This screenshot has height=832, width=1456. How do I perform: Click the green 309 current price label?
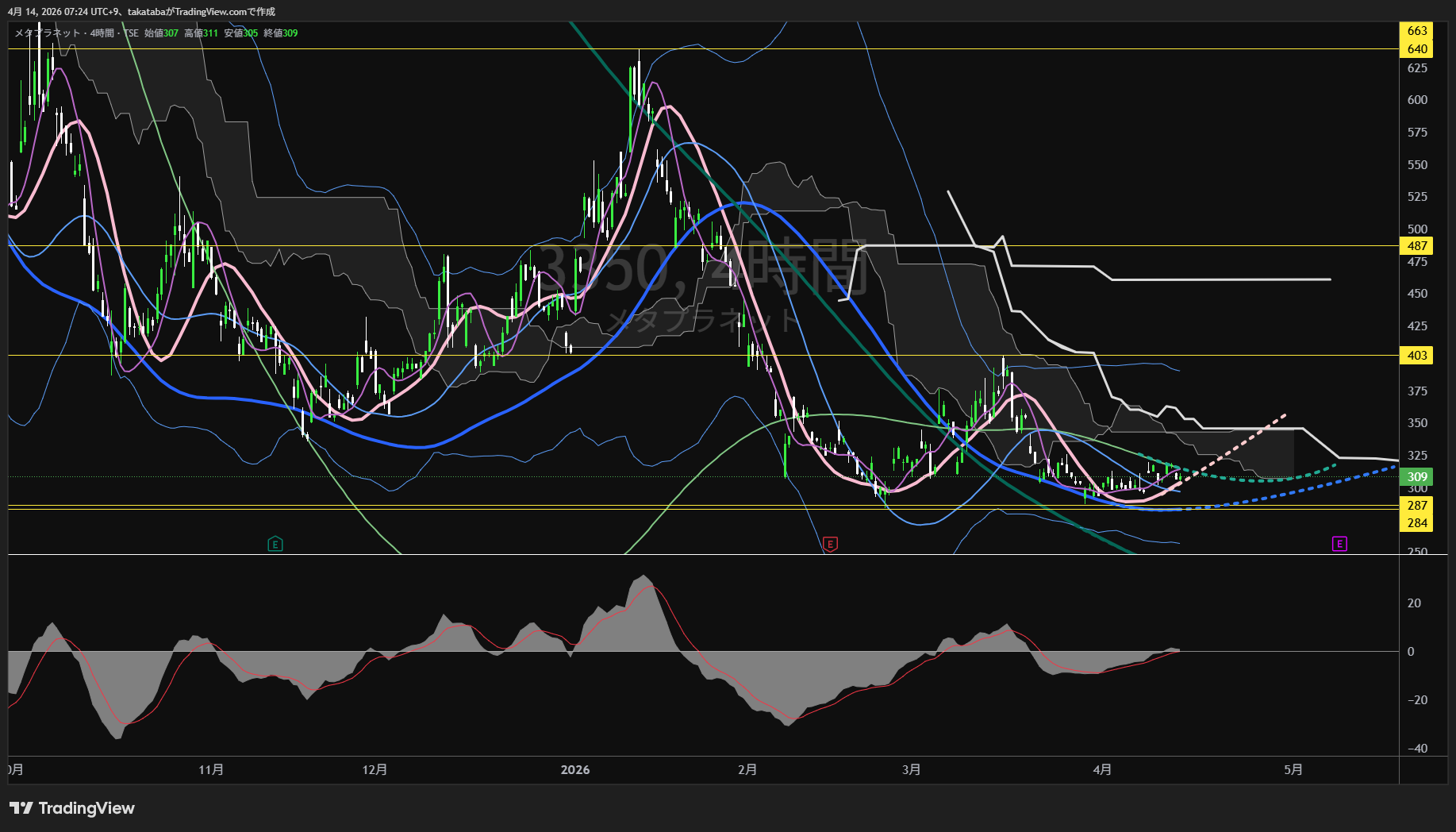point(1416,477)
